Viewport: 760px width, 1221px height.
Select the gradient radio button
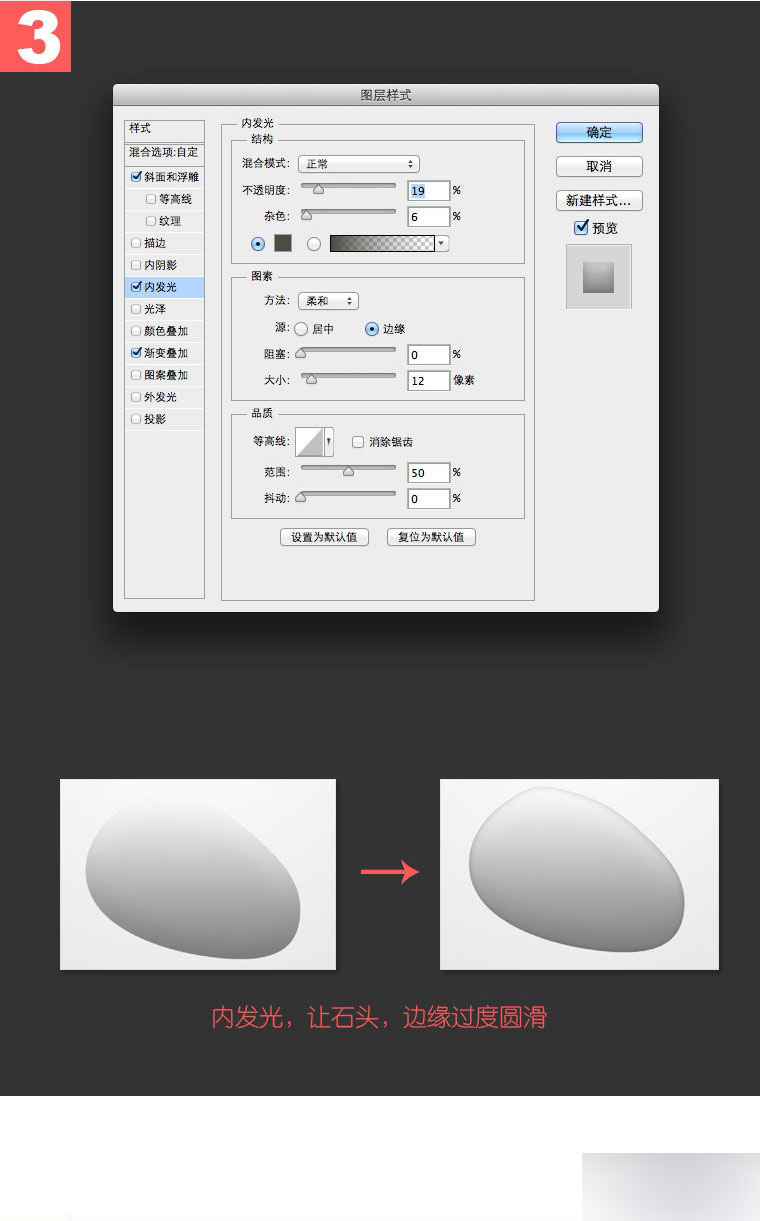click(314, 243)
